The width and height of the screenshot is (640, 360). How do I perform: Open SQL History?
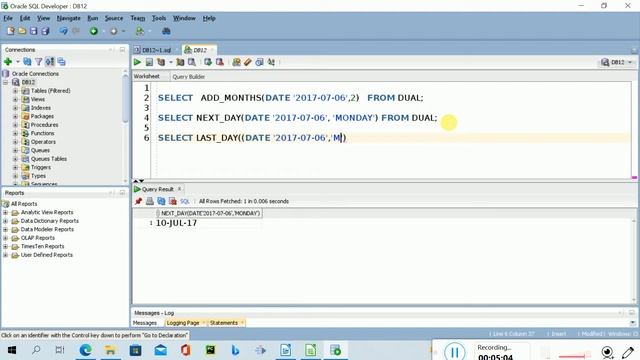259,62
